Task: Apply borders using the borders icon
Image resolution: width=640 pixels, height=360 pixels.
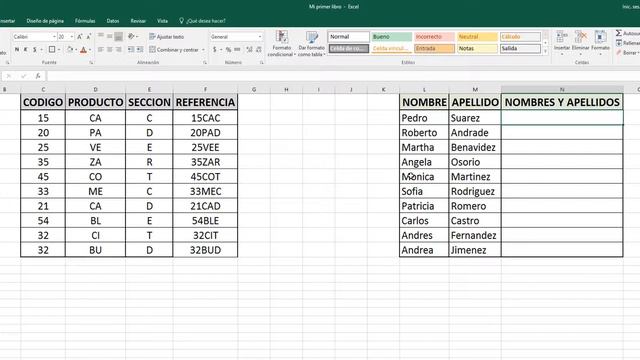Action: coord(52,49)
